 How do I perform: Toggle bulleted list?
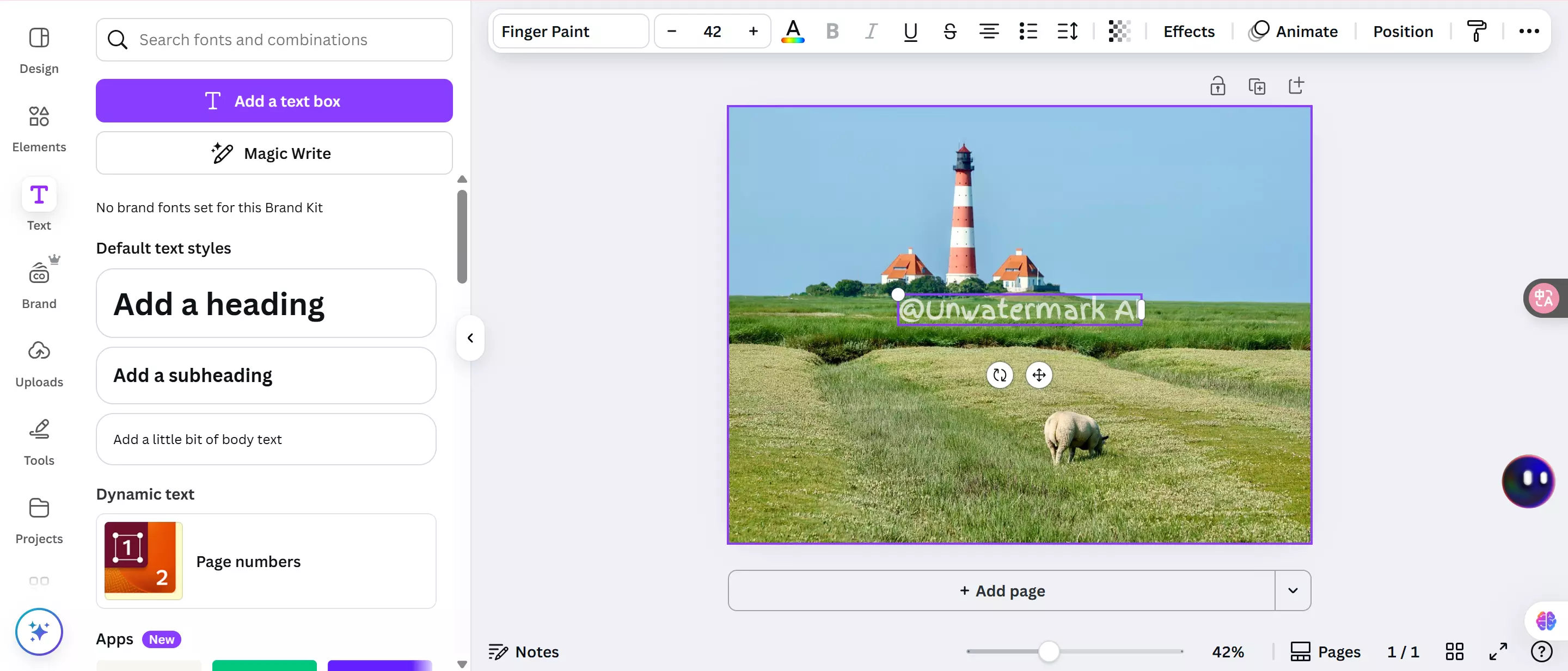pyautogui.click(x=1028, y=31)
